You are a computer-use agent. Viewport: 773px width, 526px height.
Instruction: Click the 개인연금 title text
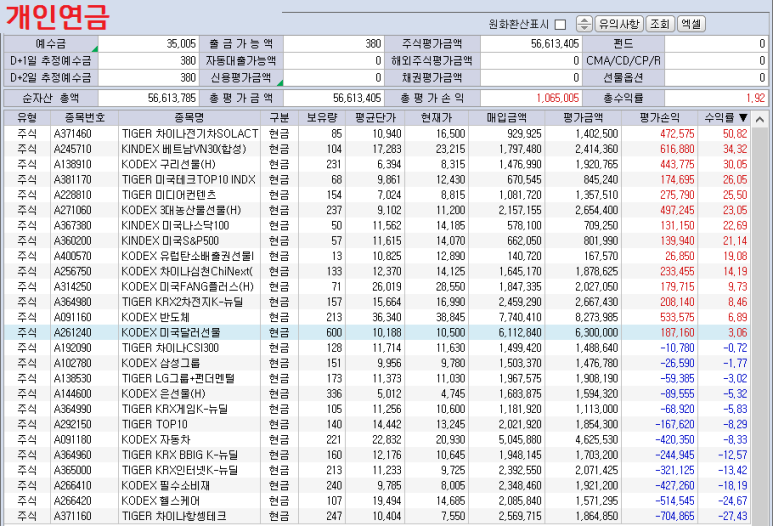pos(57,17)
